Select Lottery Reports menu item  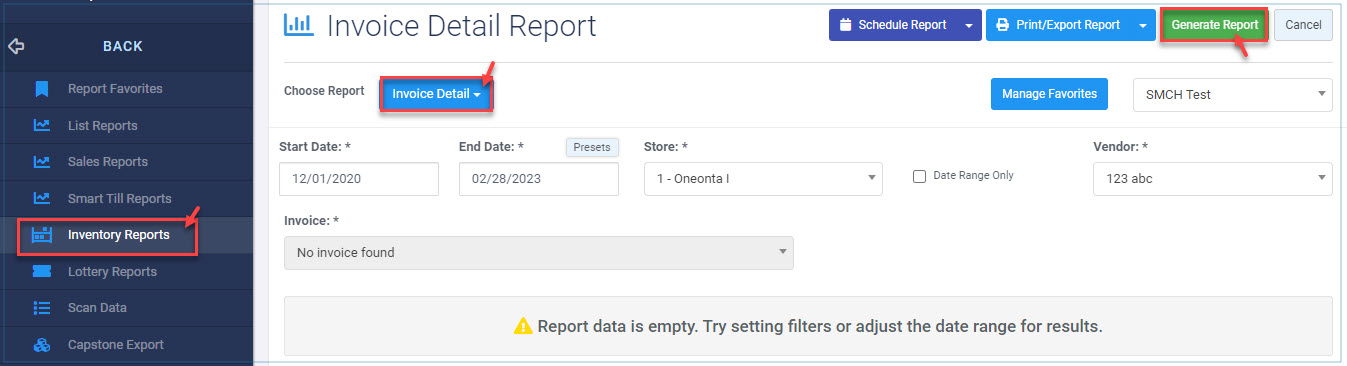[x=112, y=271]
